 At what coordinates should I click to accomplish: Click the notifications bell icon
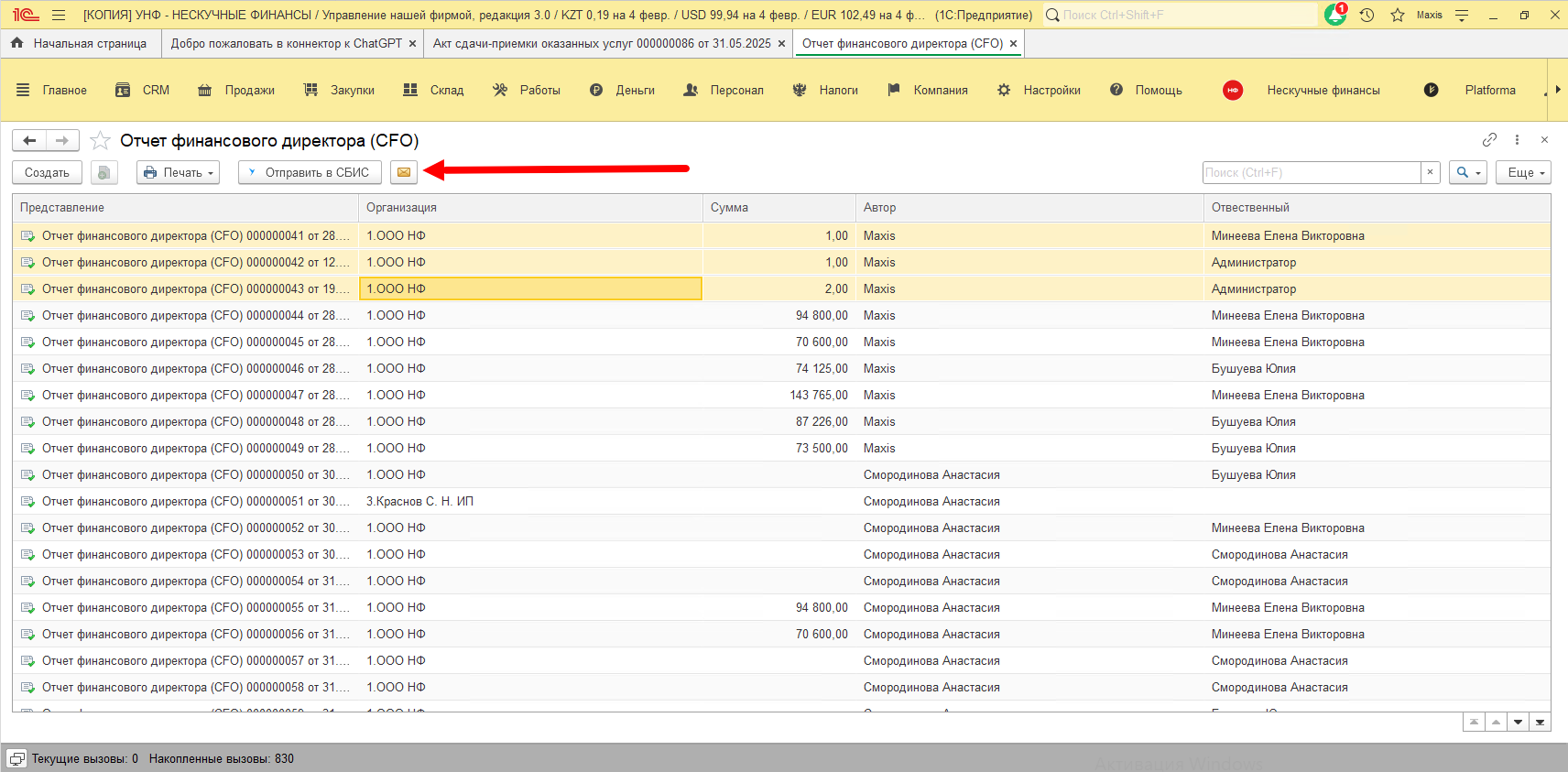tap(1335, 16)
